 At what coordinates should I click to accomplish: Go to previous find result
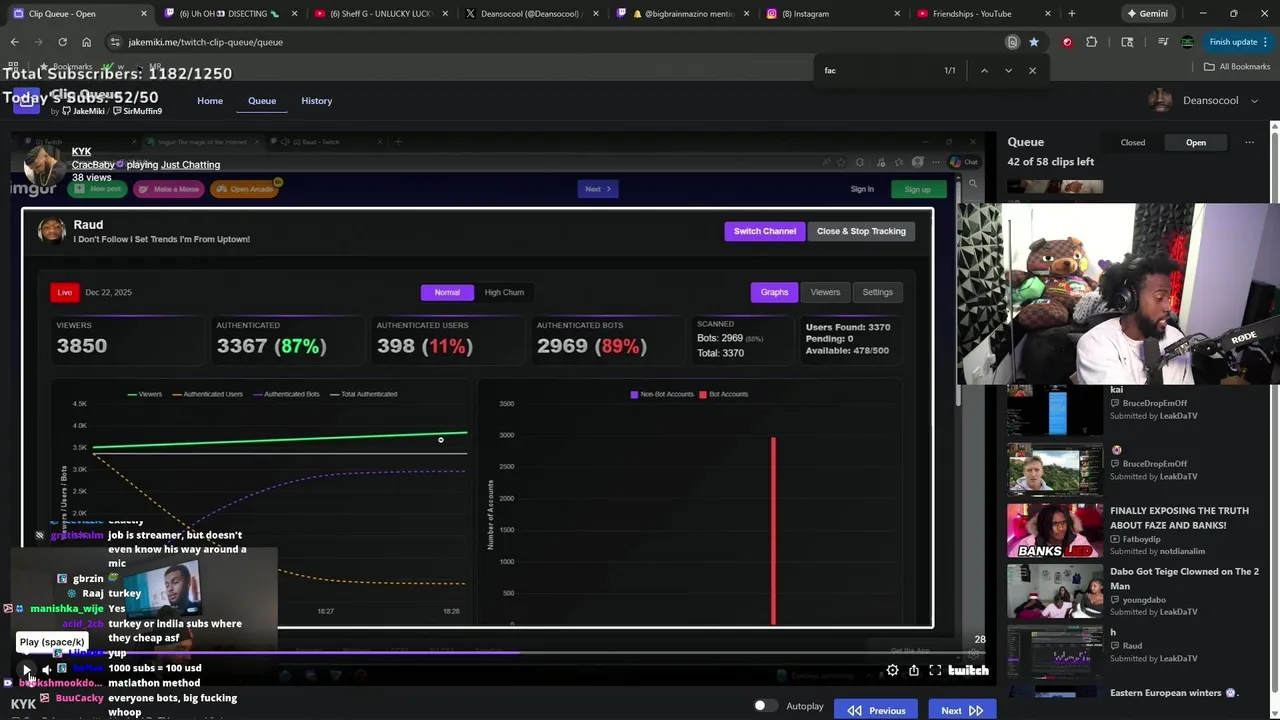click(x=984, y=70)
